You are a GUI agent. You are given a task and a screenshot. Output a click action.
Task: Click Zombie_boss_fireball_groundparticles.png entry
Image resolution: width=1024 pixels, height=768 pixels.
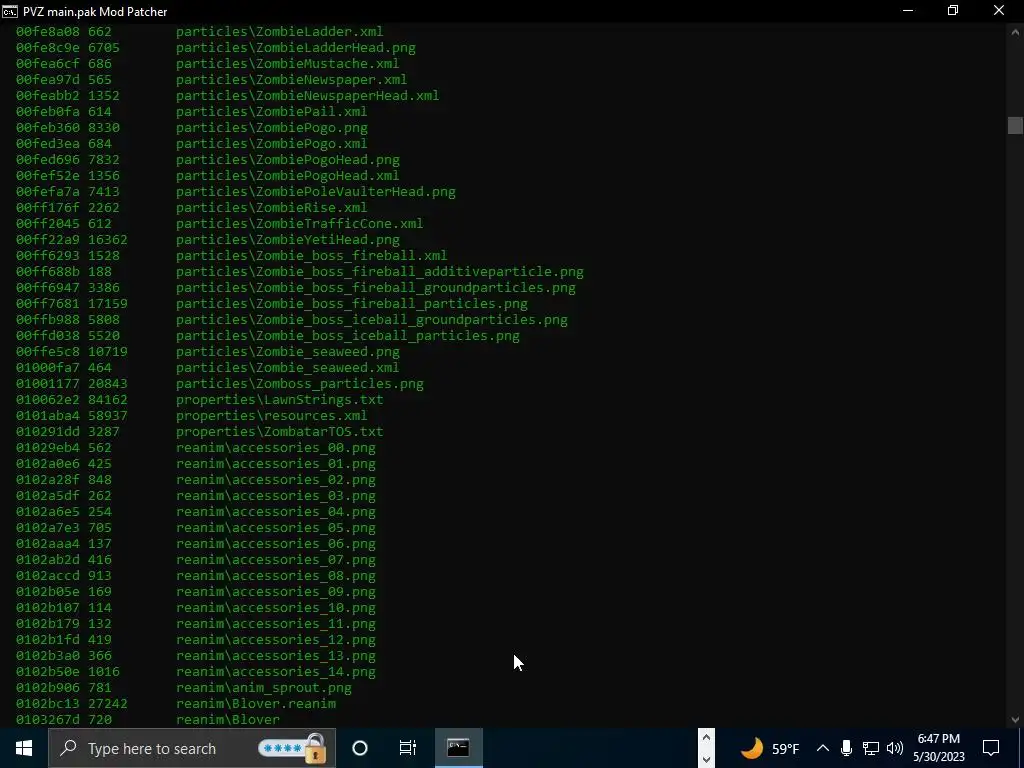pyautogui.click(x=376, y=287)
